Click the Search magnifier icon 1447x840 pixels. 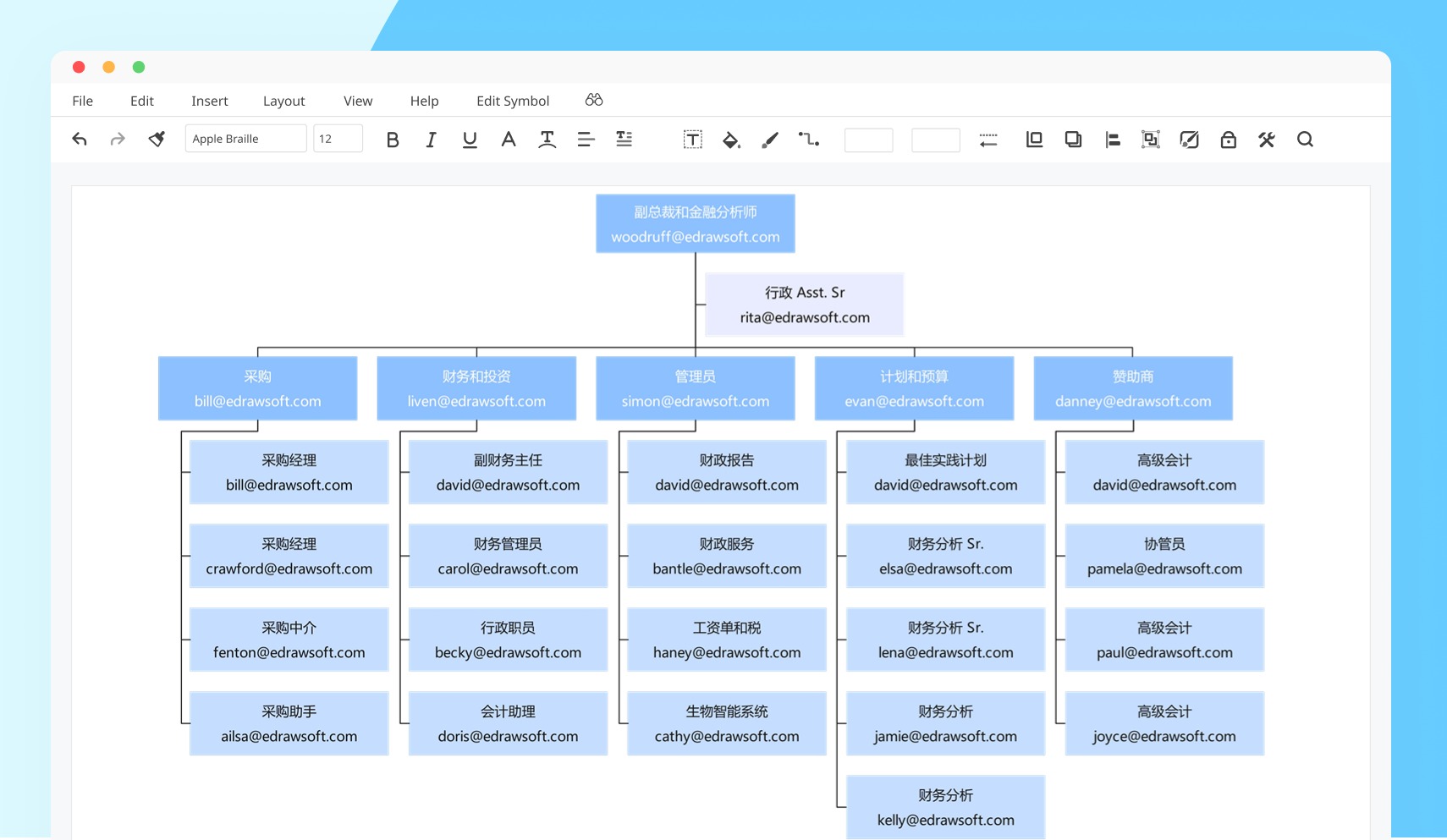[x=1306, y=140]
